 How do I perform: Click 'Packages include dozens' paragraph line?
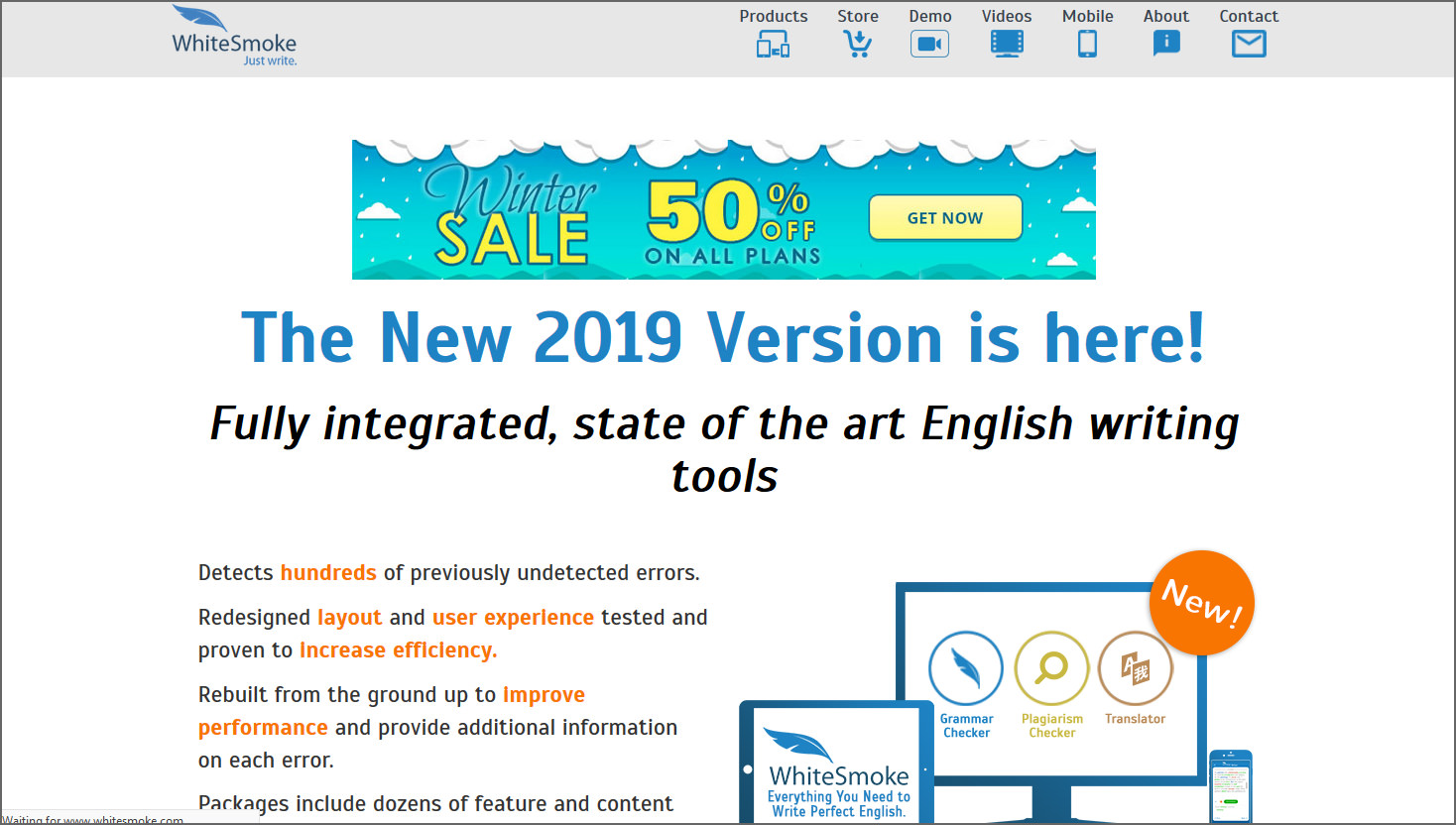pyautogui.click(x=435, y=803)
